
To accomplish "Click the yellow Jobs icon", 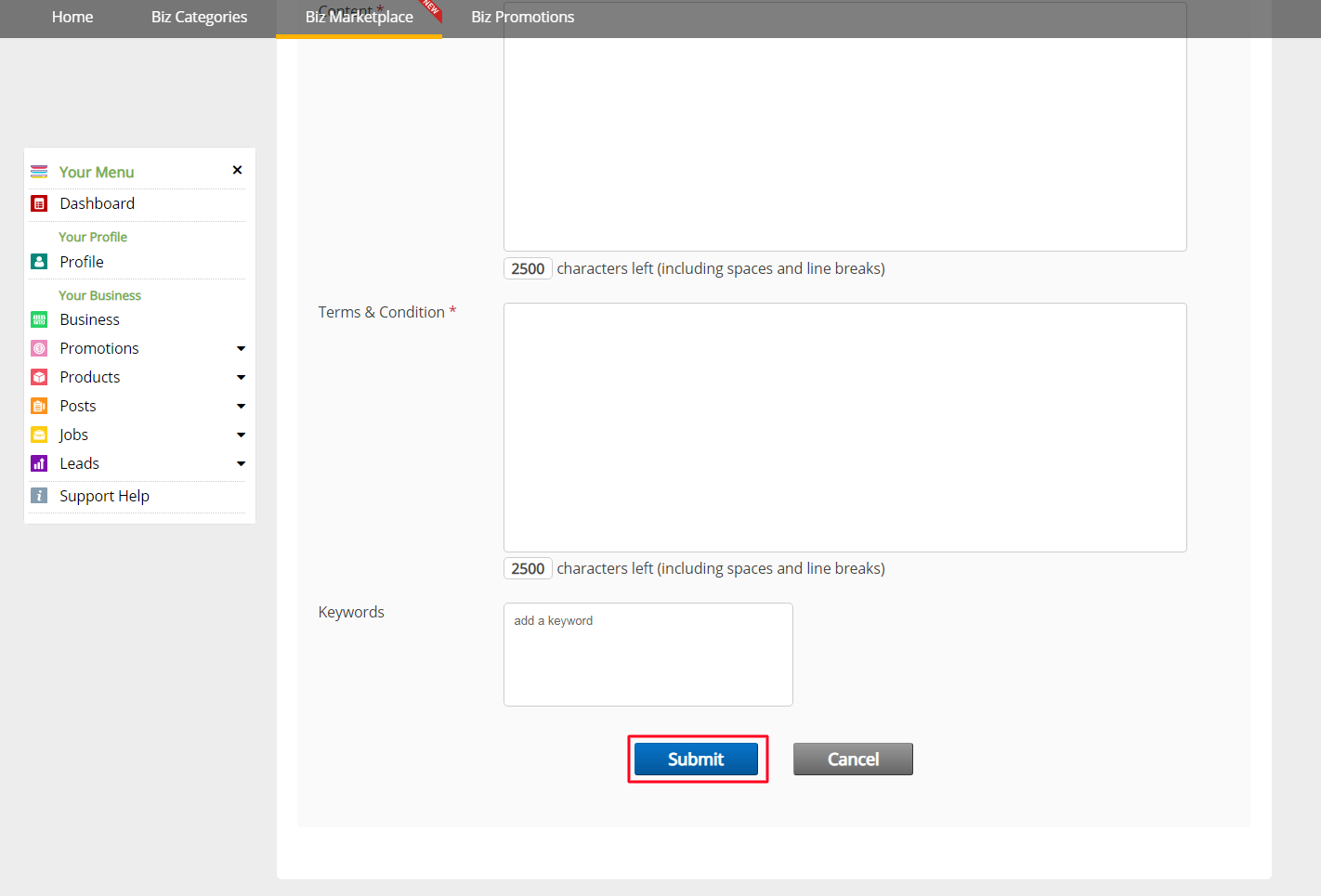I will point(39,435).
